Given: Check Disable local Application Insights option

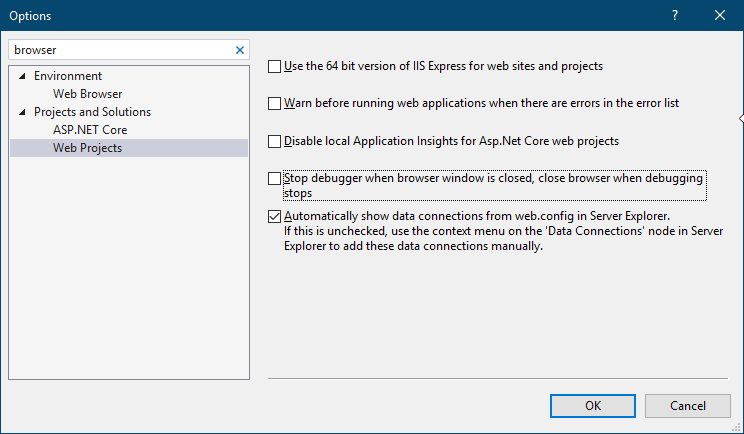Looking at the screenshot, I should pyautogui.click(x=275, y=142).
